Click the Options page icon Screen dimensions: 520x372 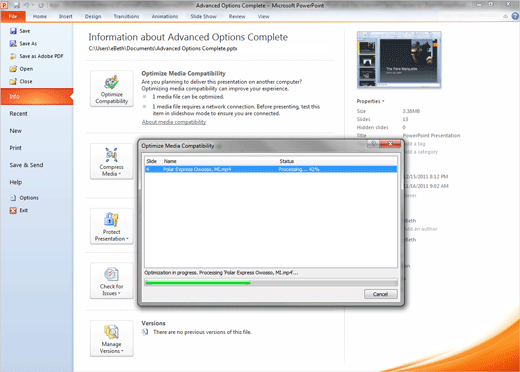pyautogui.click(x=13, y=198)
